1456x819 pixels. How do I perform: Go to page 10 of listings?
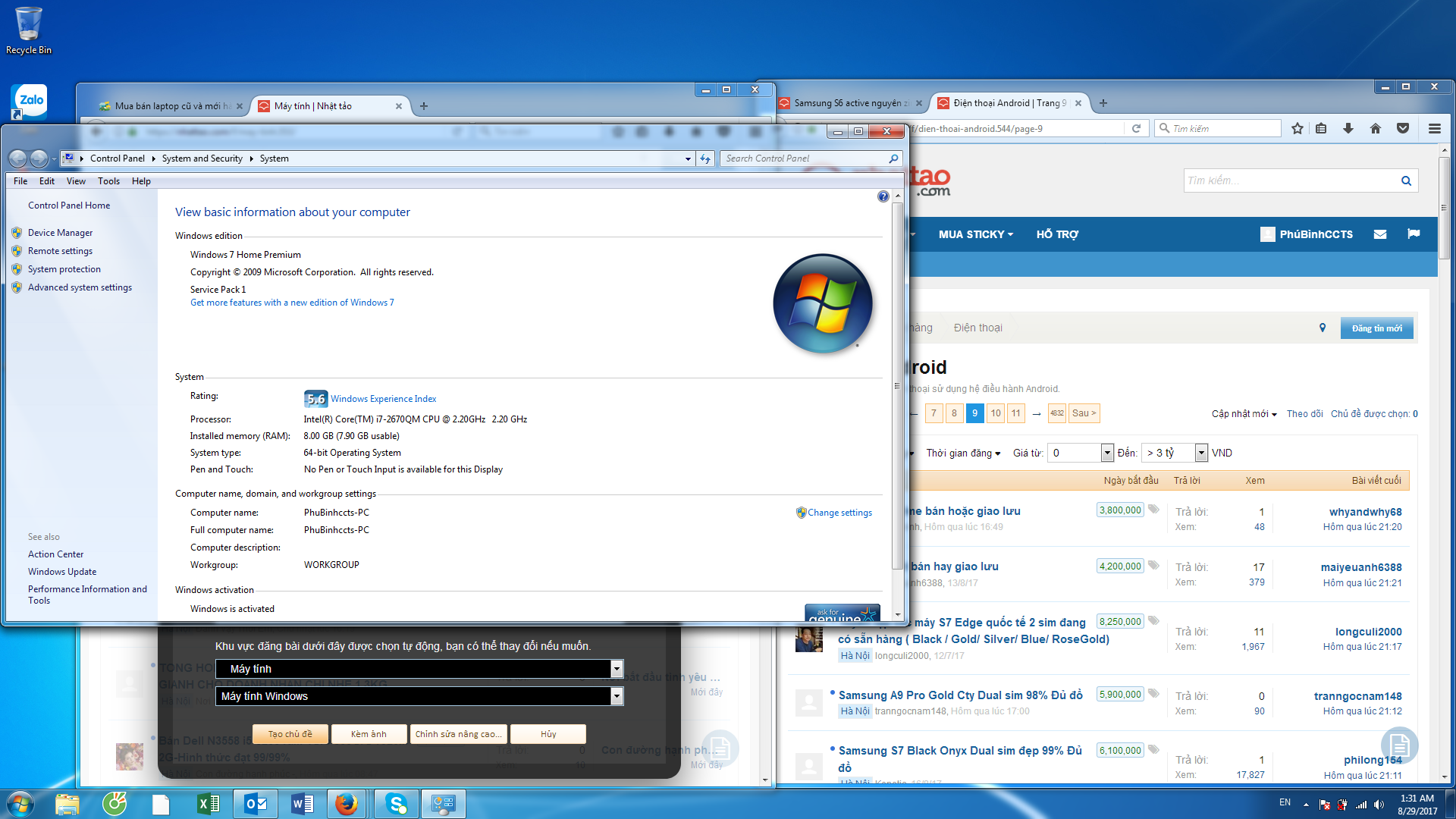pos(996,413)
